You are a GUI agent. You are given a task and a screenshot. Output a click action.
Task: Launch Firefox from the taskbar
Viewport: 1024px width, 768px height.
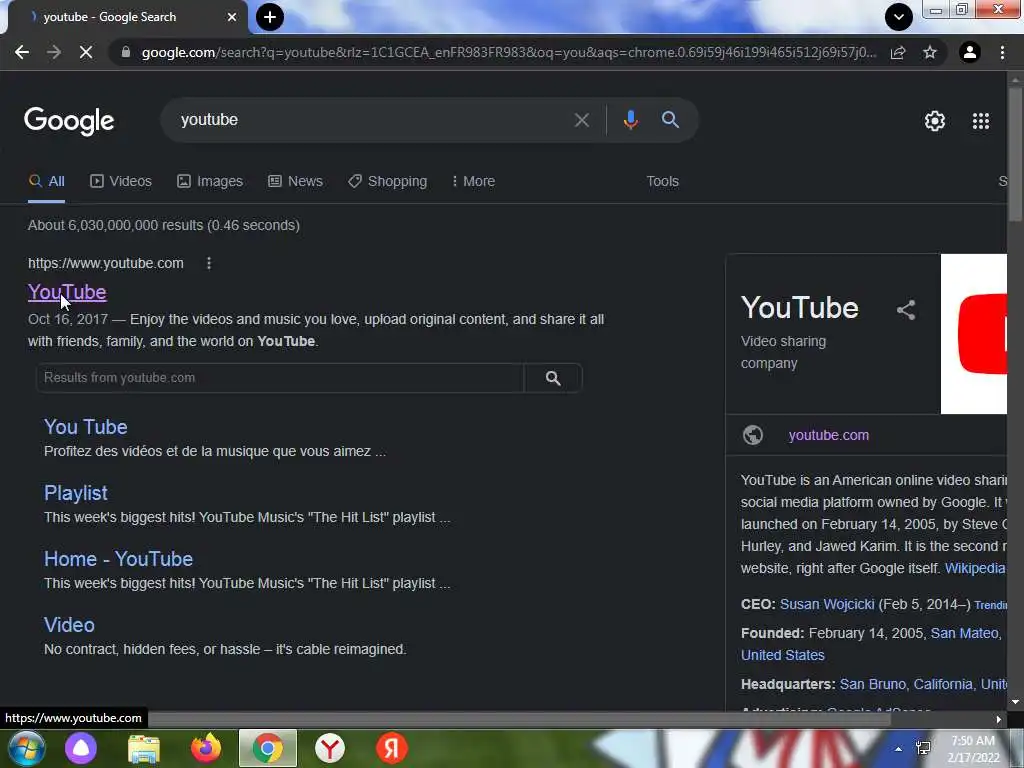pos(206,748)
